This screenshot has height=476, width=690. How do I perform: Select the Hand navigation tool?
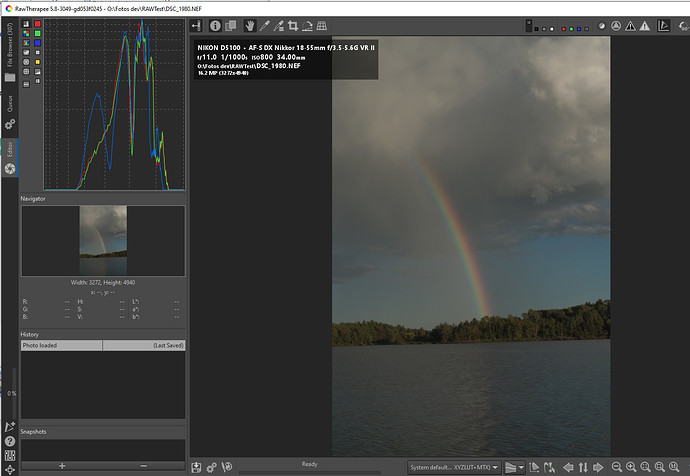(x=249, y=25)
